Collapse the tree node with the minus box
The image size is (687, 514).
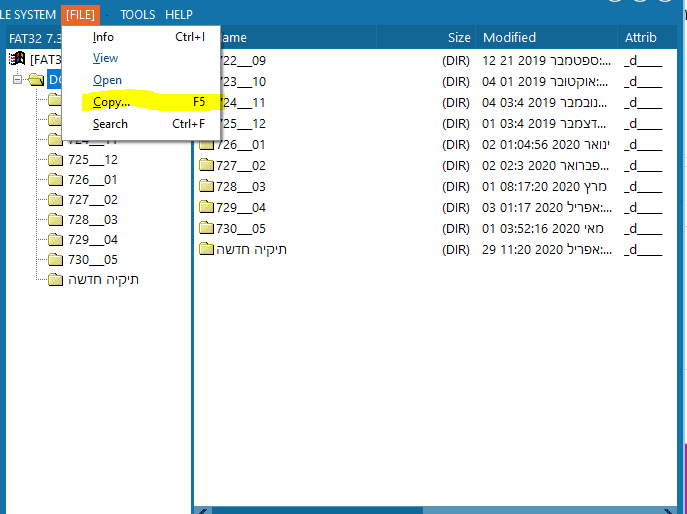coord(18,80)
